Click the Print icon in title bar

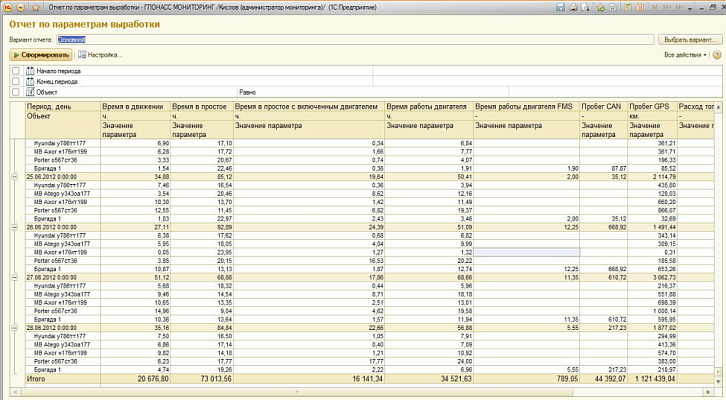coord(572,7)
